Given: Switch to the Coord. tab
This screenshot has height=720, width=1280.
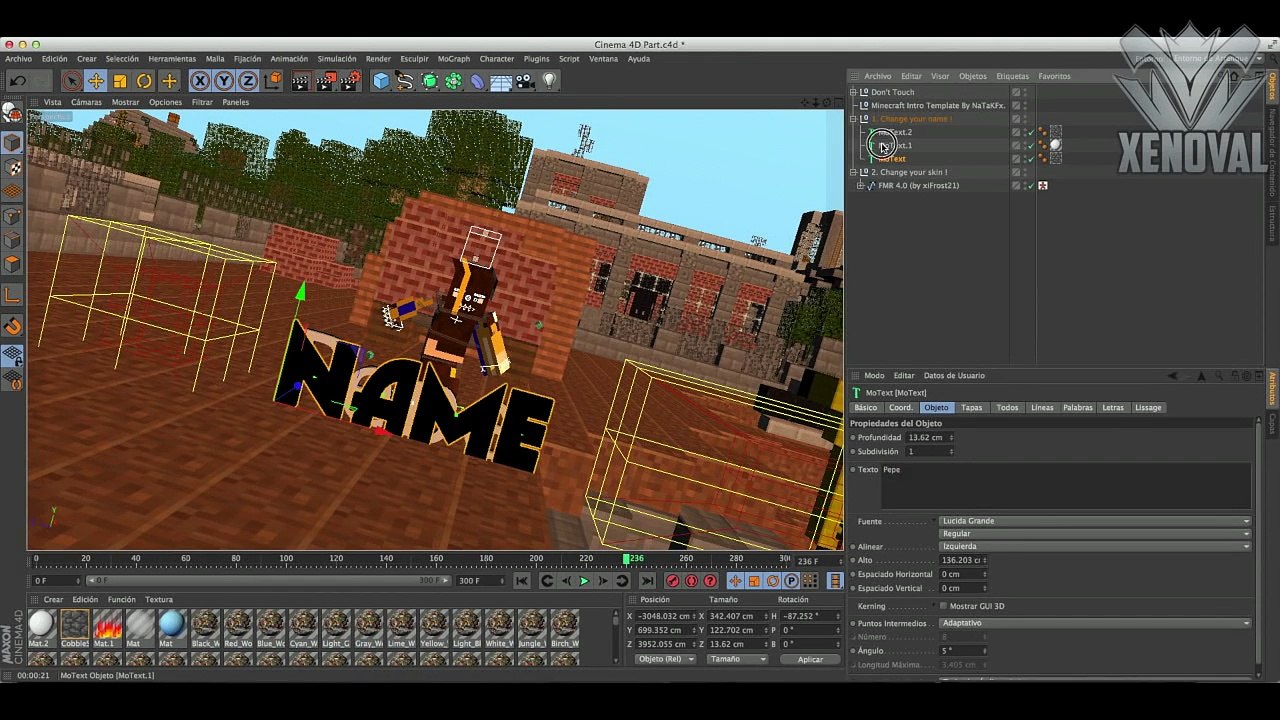Looking at the screenshot, I should (901, 408).
